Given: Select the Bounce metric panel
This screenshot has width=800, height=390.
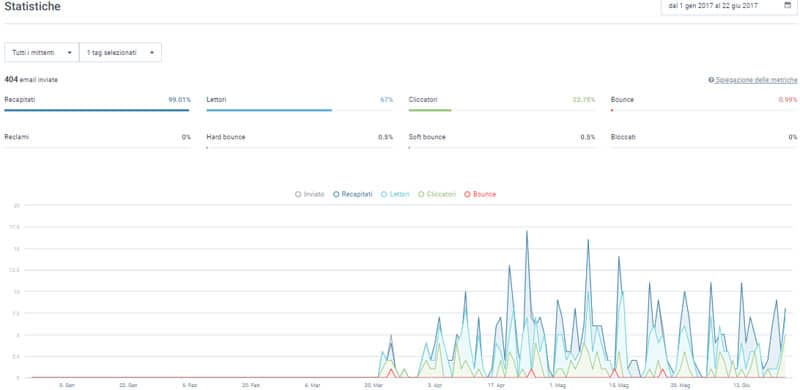Looking at the screenshot, I should click(704, 104).
